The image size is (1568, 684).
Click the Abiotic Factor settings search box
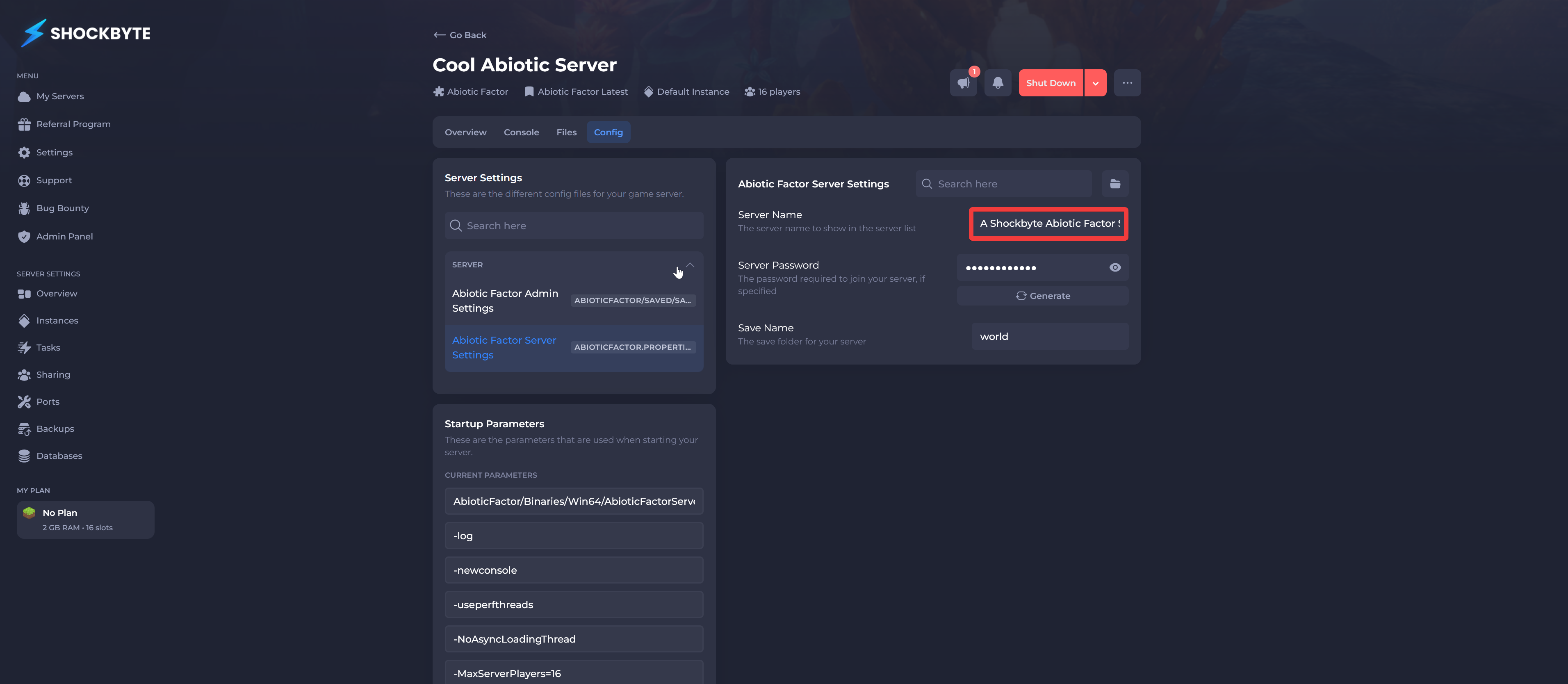(x=1004, y=184)
